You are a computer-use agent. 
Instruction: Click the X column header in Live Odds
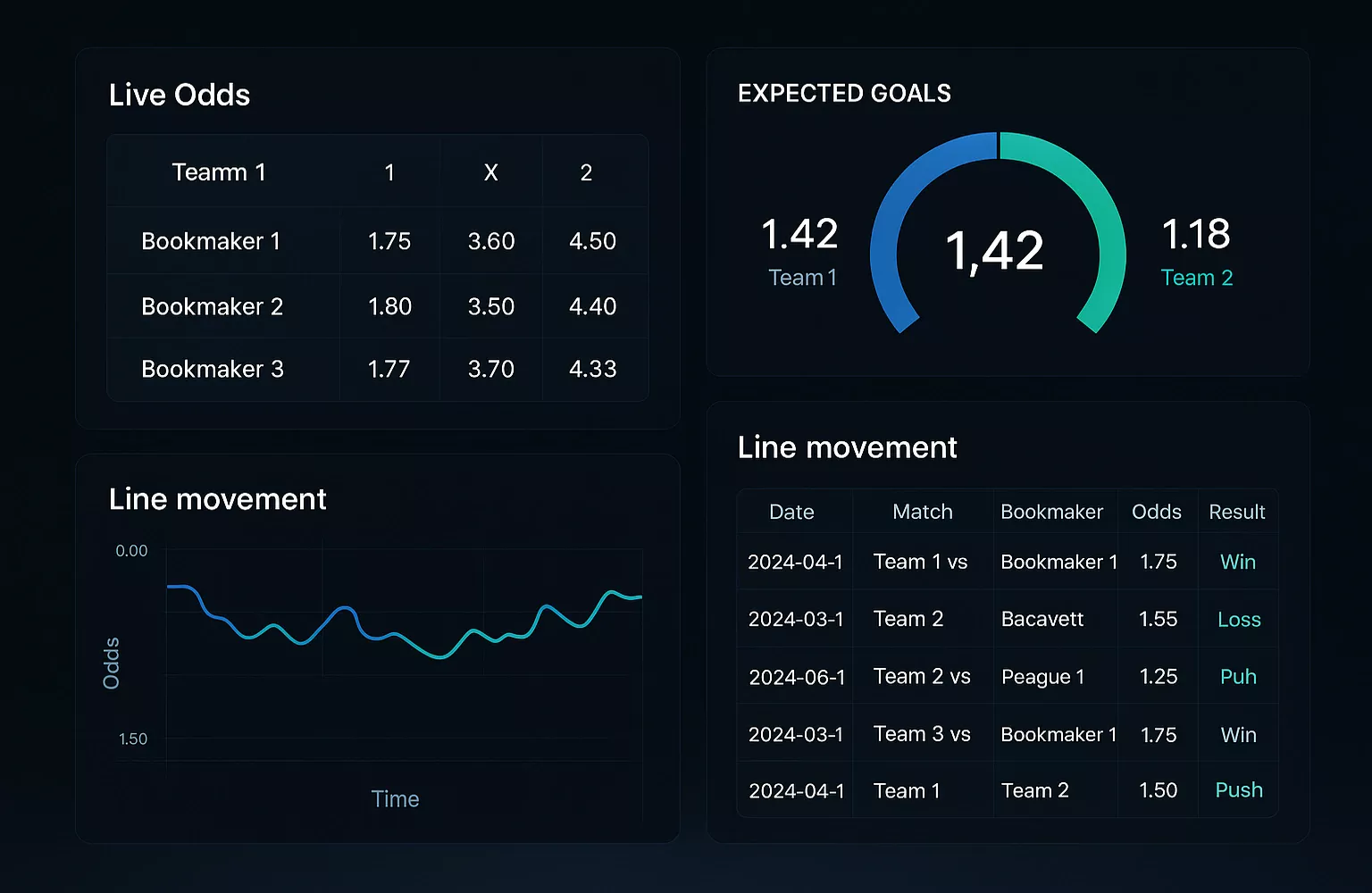[490, 172]
